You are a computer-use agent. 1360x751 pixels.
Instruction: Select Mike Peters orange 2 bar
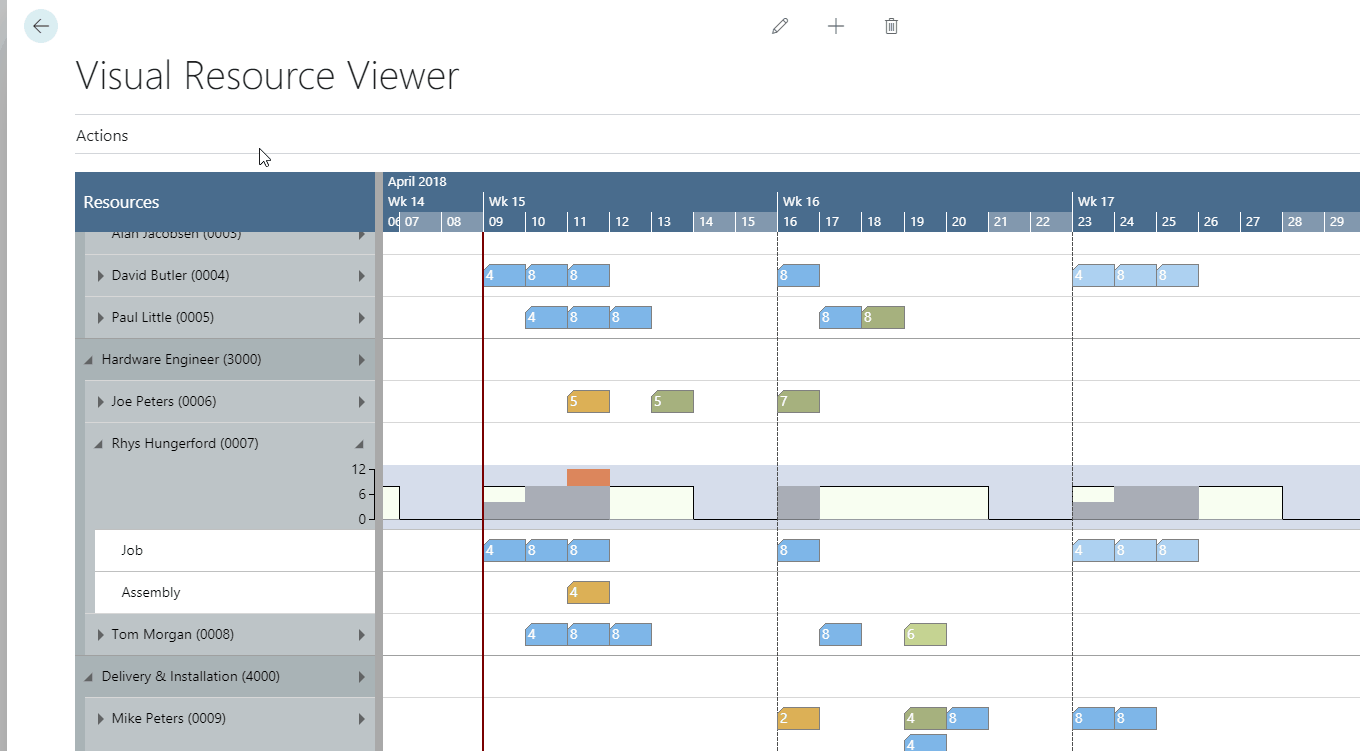click(x=798, y=719)
